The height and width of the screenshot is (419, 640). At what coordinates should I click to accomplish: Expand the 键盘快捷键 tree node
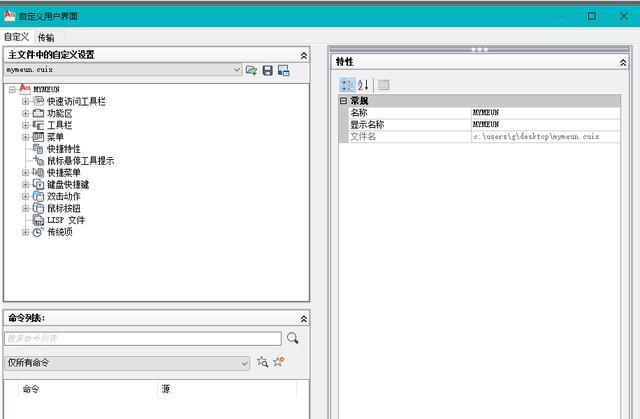tap(25, 184)
